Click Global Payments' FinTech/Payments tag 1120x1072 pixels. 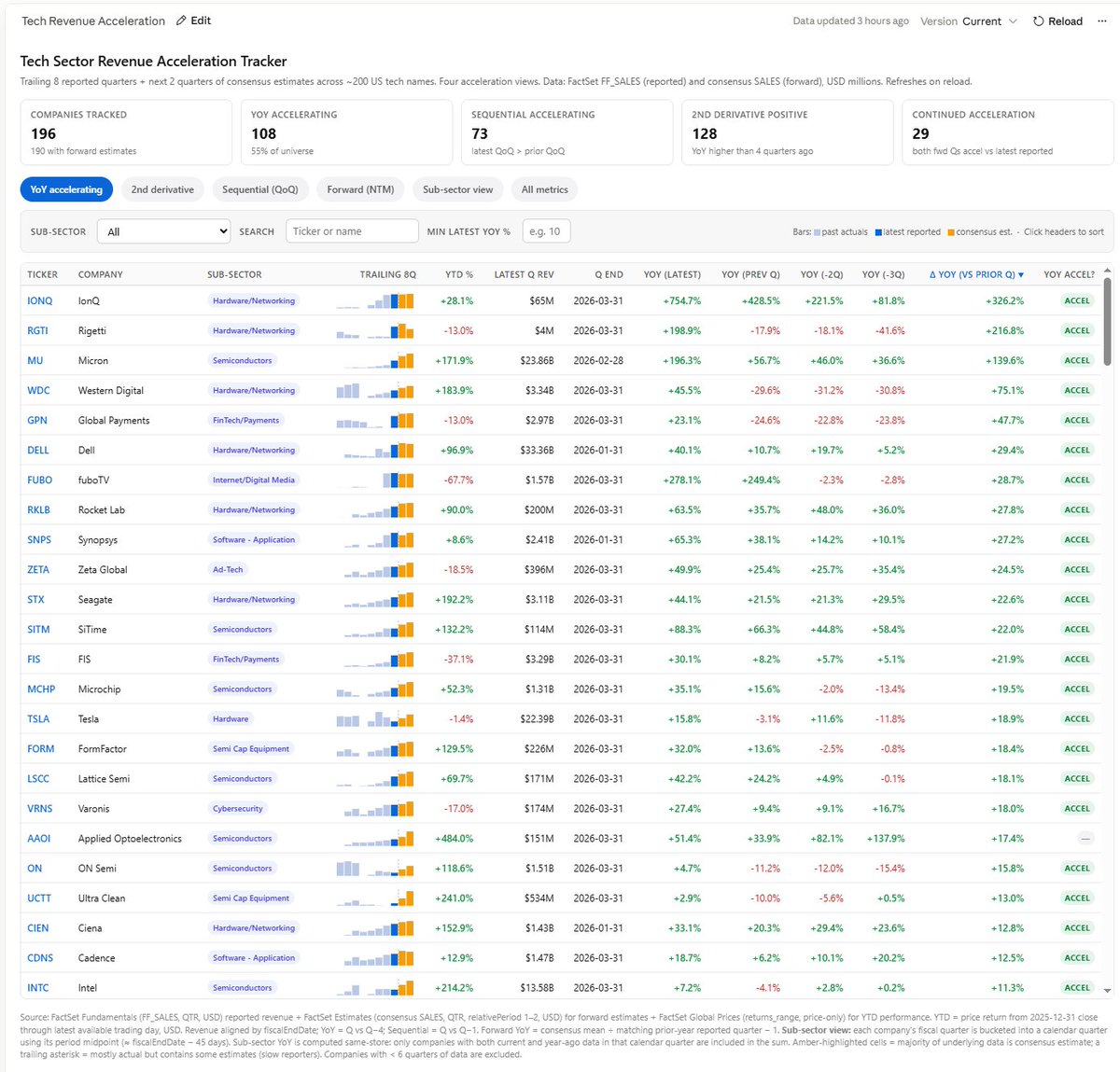click(245, 420)
